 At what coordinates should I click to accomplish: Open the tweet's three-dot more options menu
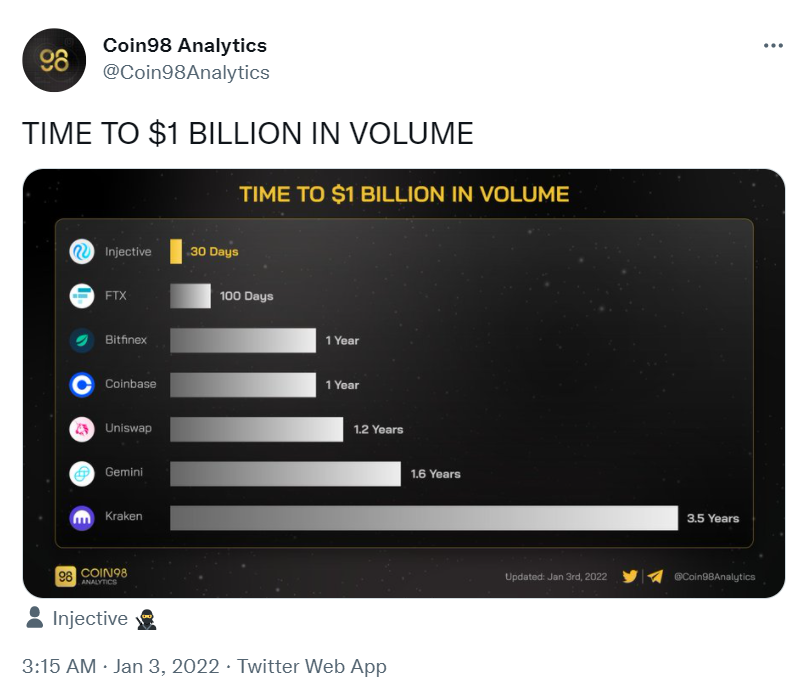pos(773,46)
